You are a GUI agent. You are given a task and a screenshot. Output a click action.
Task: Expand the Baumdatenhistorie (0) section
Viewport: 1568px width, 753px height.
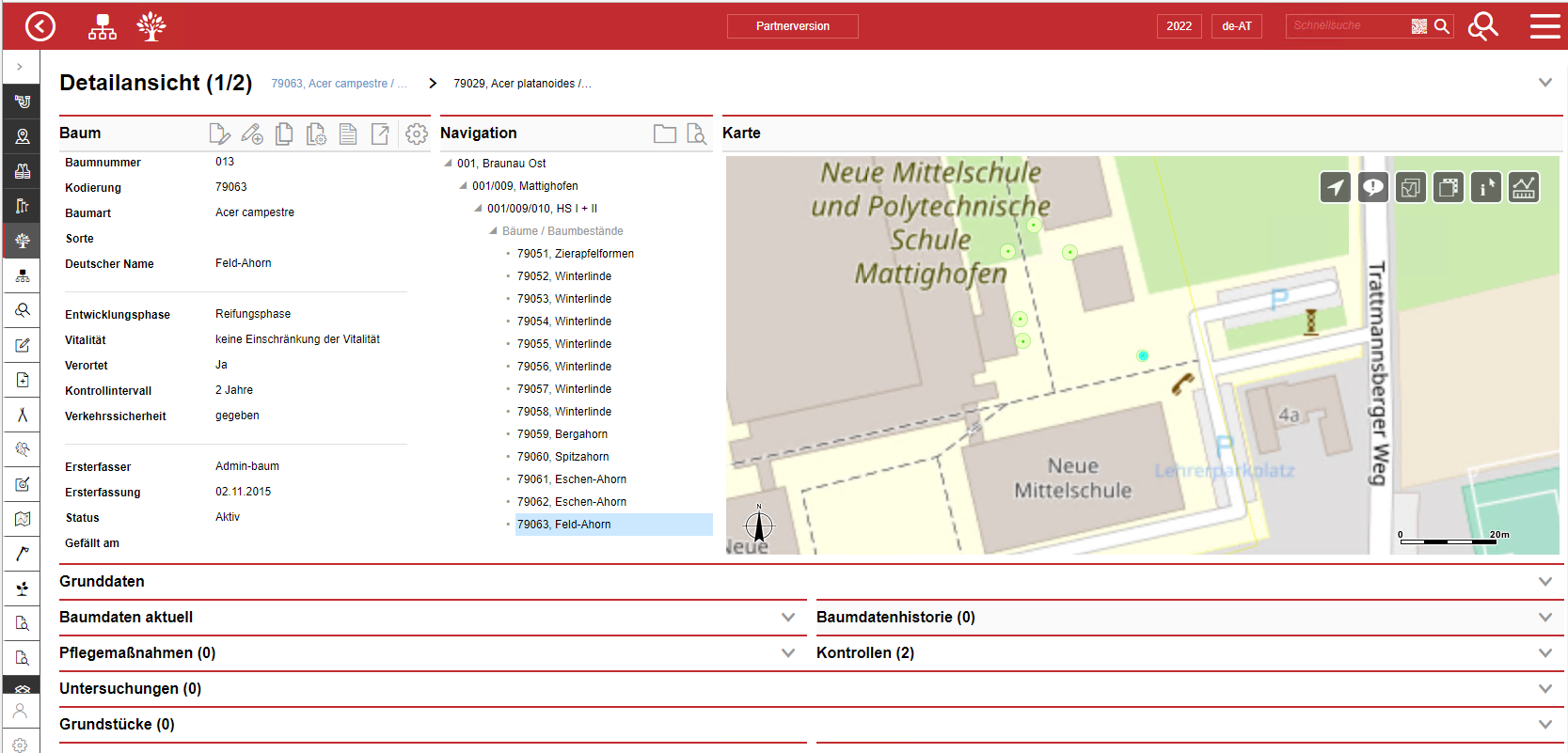(x=1544, y=618)
